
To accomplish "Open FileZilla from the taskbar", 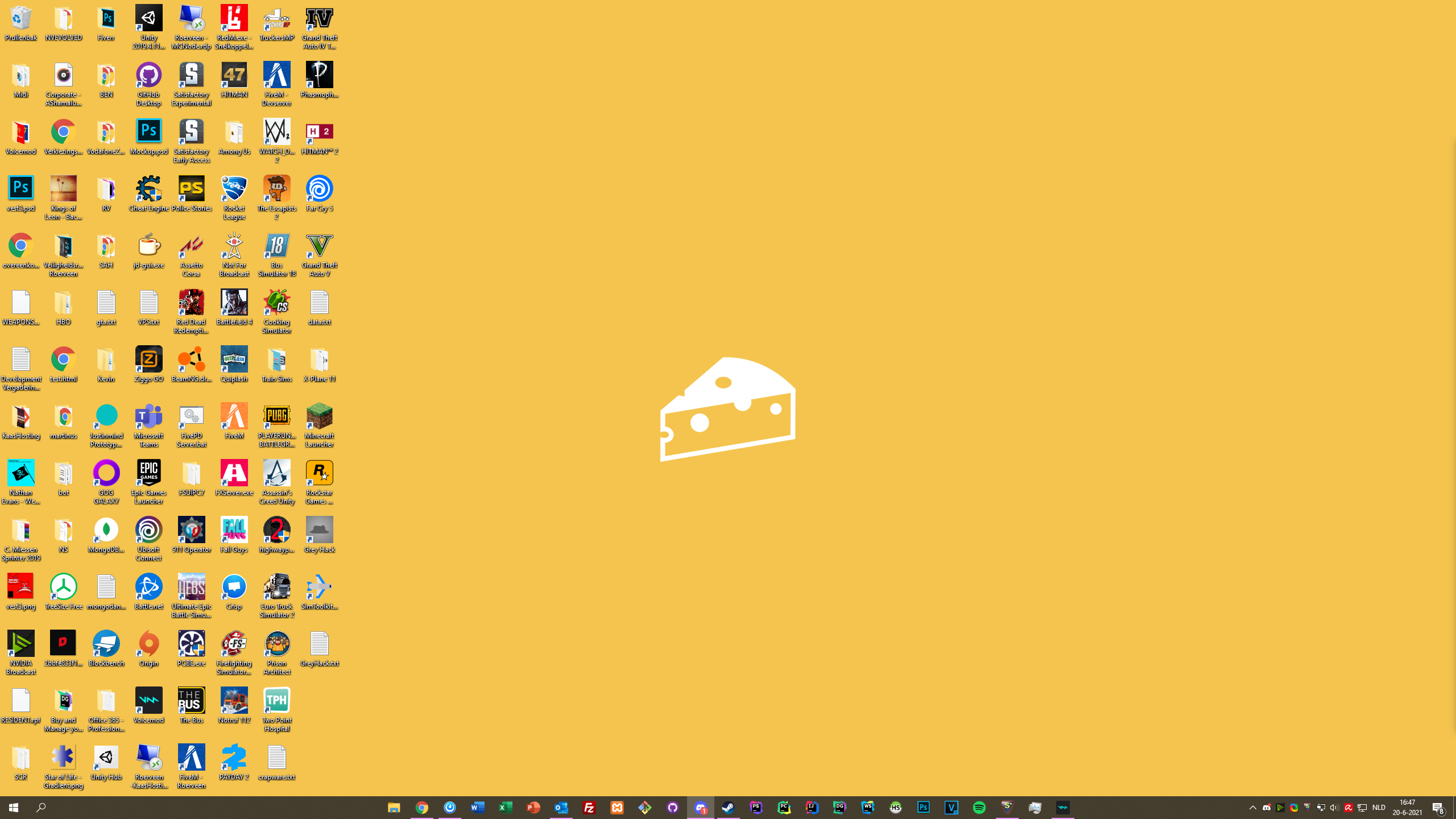I will [x=589, y=808].
